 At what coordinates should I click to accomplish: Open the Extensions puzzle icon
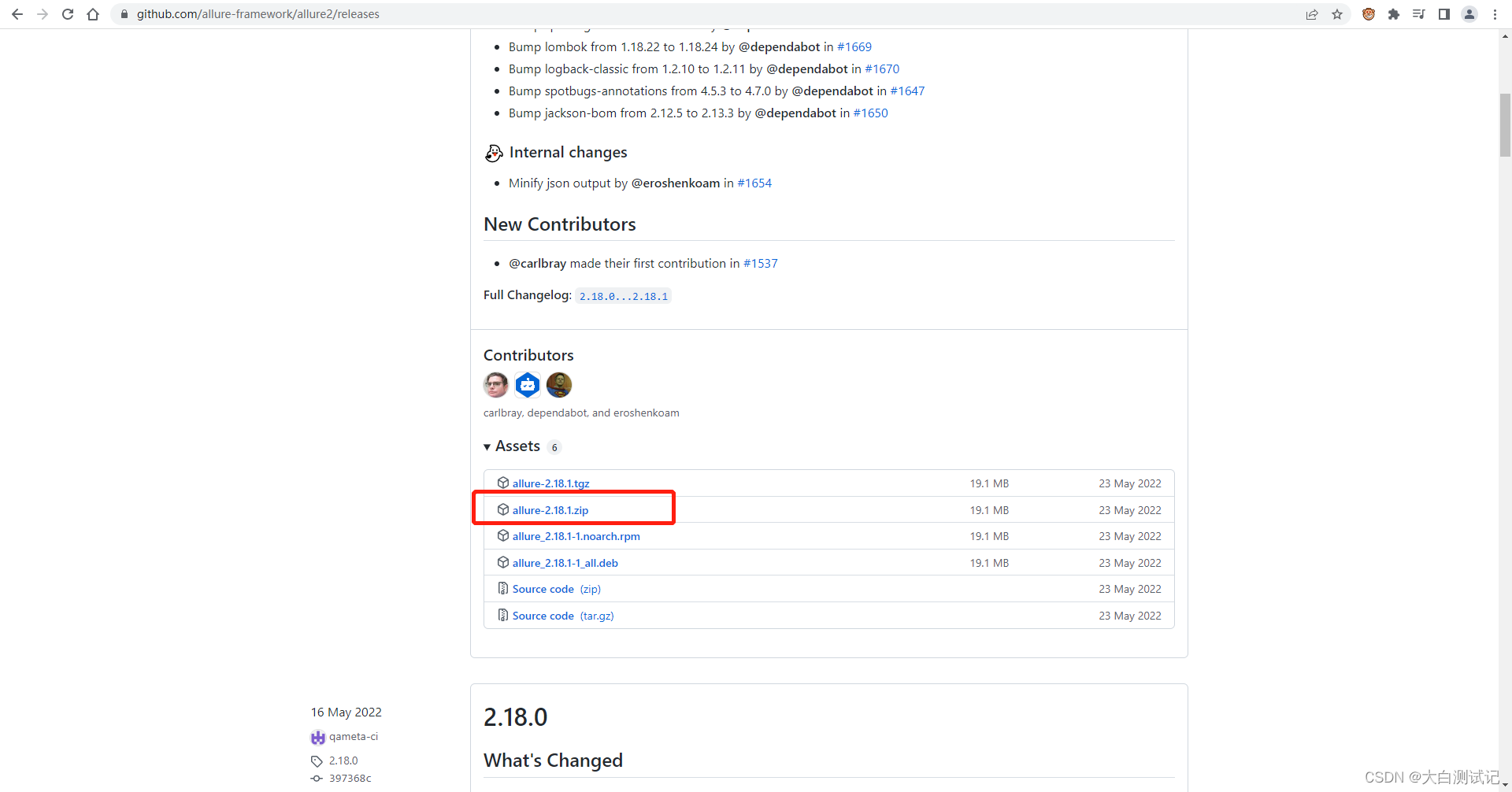click(x=1394, y=14)
